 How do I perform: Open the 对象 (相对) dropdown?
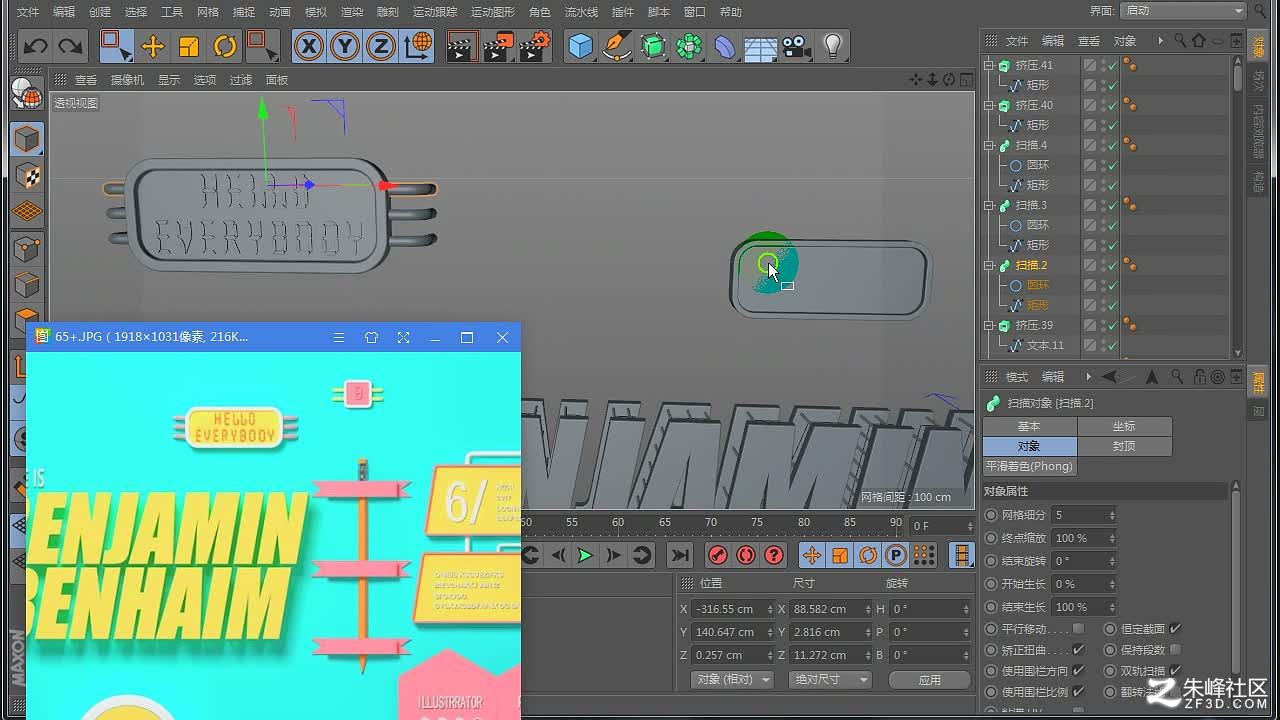click(x=733, y=680)
